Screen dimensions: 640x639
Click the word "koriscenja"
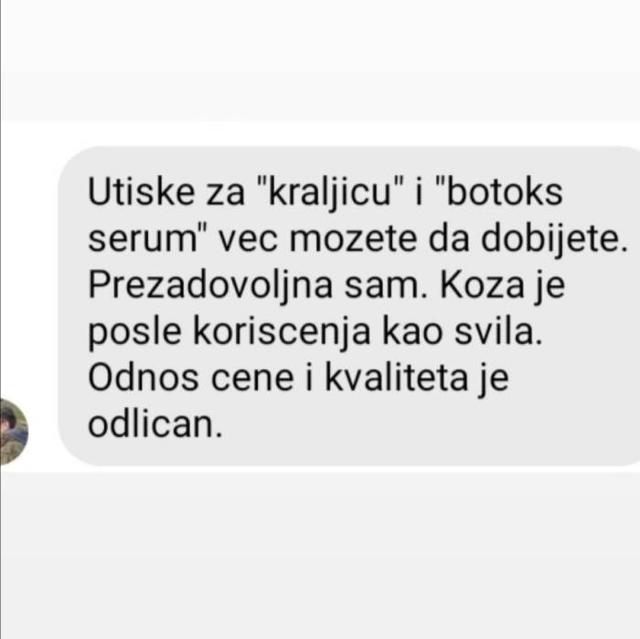coord(282,334)
